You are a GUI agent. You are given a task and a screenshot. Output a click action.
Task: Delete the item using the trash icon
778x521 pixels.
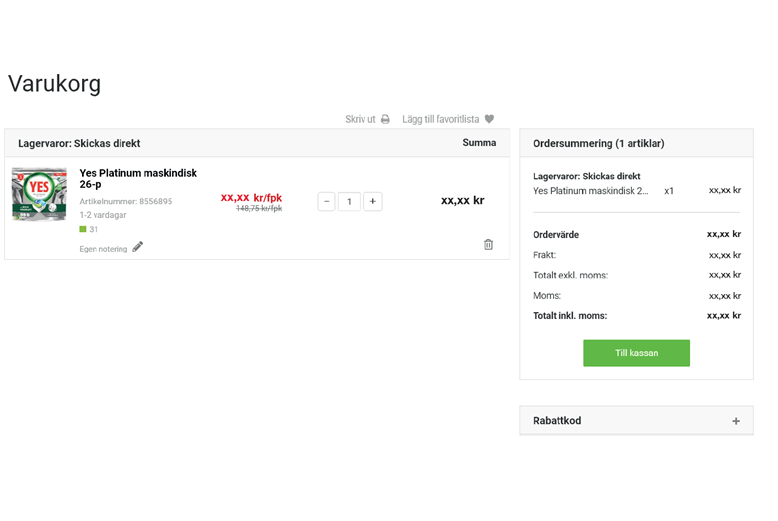[x=488, y=244]
